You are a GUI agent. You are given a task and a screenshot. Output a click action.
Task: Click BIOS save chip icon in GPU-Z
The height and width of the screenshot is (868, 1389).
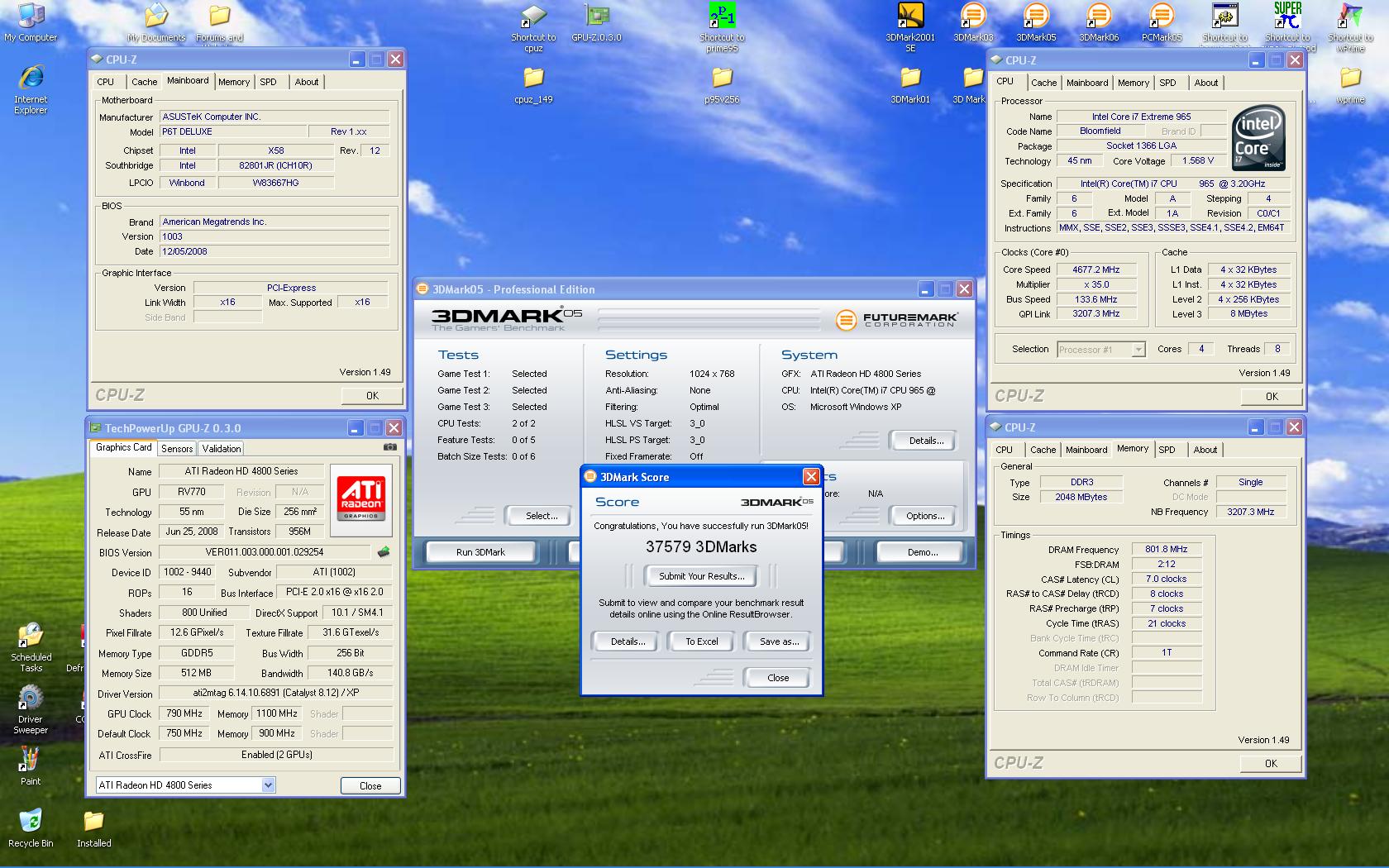click(x=384, y=551)
